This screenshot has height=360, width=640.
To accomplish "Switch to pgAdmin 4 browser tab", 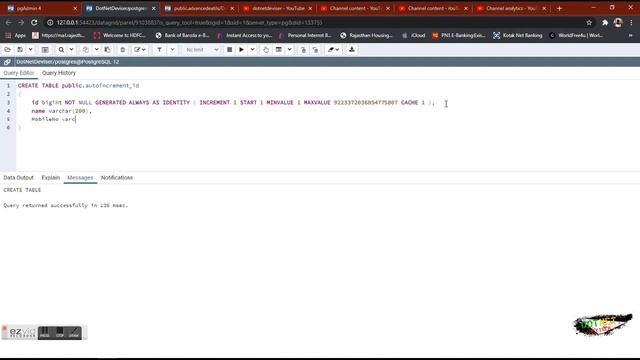I will click(x=41, y=8).
